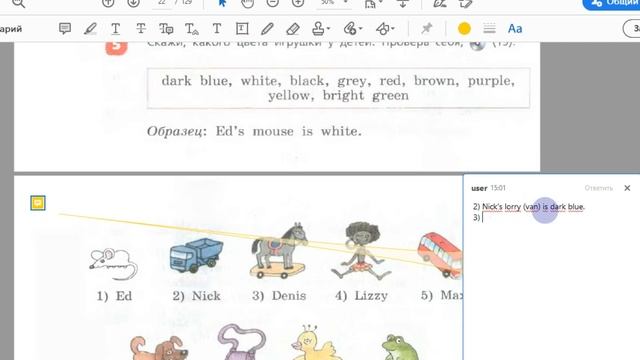The width and height of the screenshot is (640, 360).
Task: Select the hand pan tool
Action: coord(247,4)
